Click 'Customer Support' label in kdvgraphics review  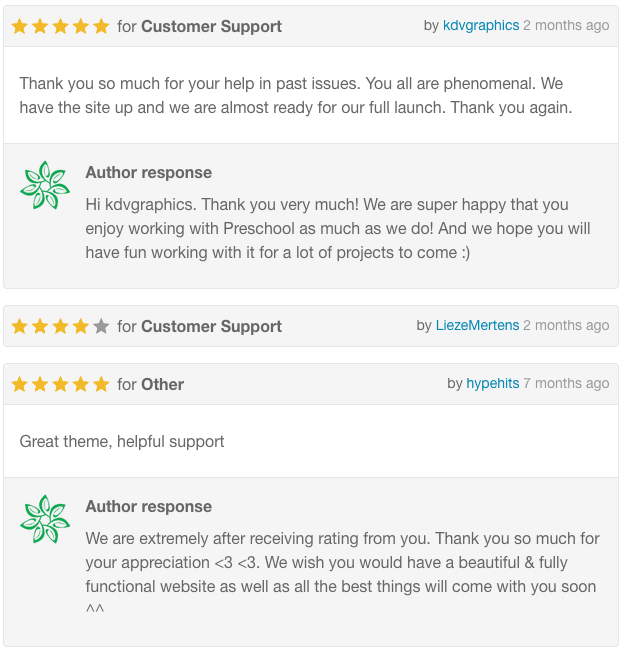click(211, 27)
